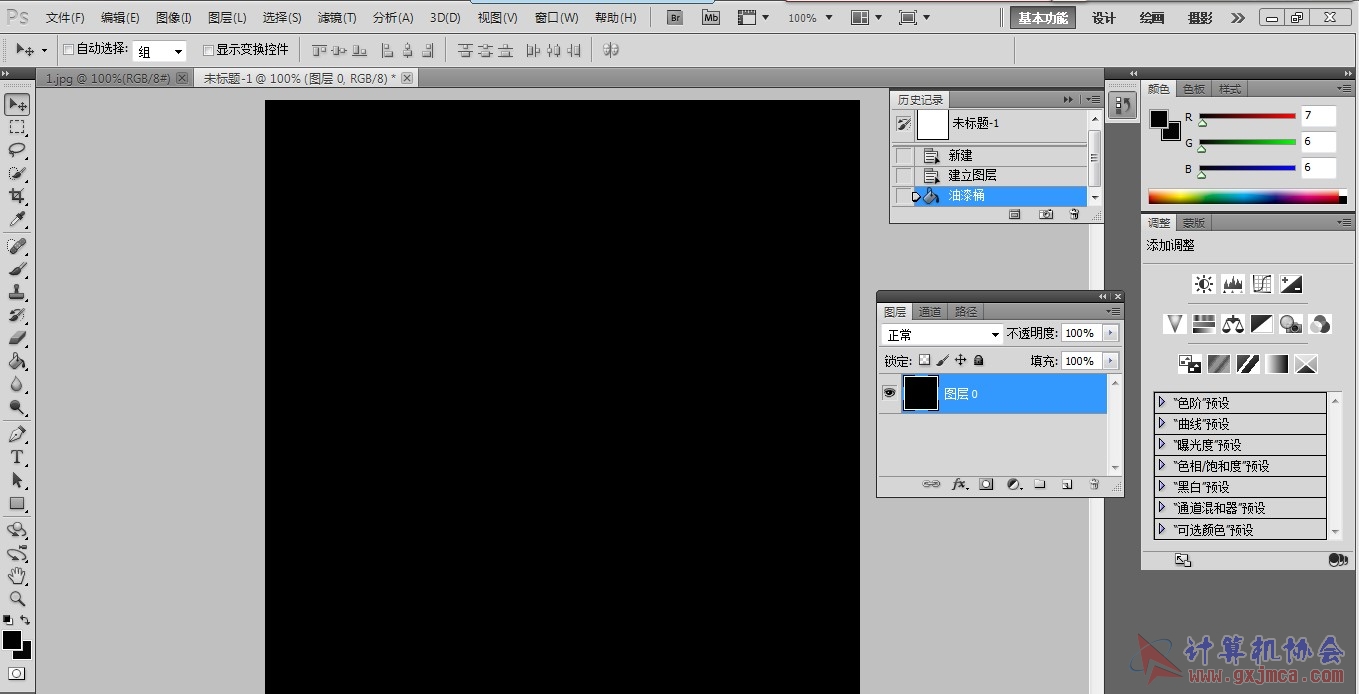Launch Bridge with Br button
1359x694 pixels.
click(675, 18)
